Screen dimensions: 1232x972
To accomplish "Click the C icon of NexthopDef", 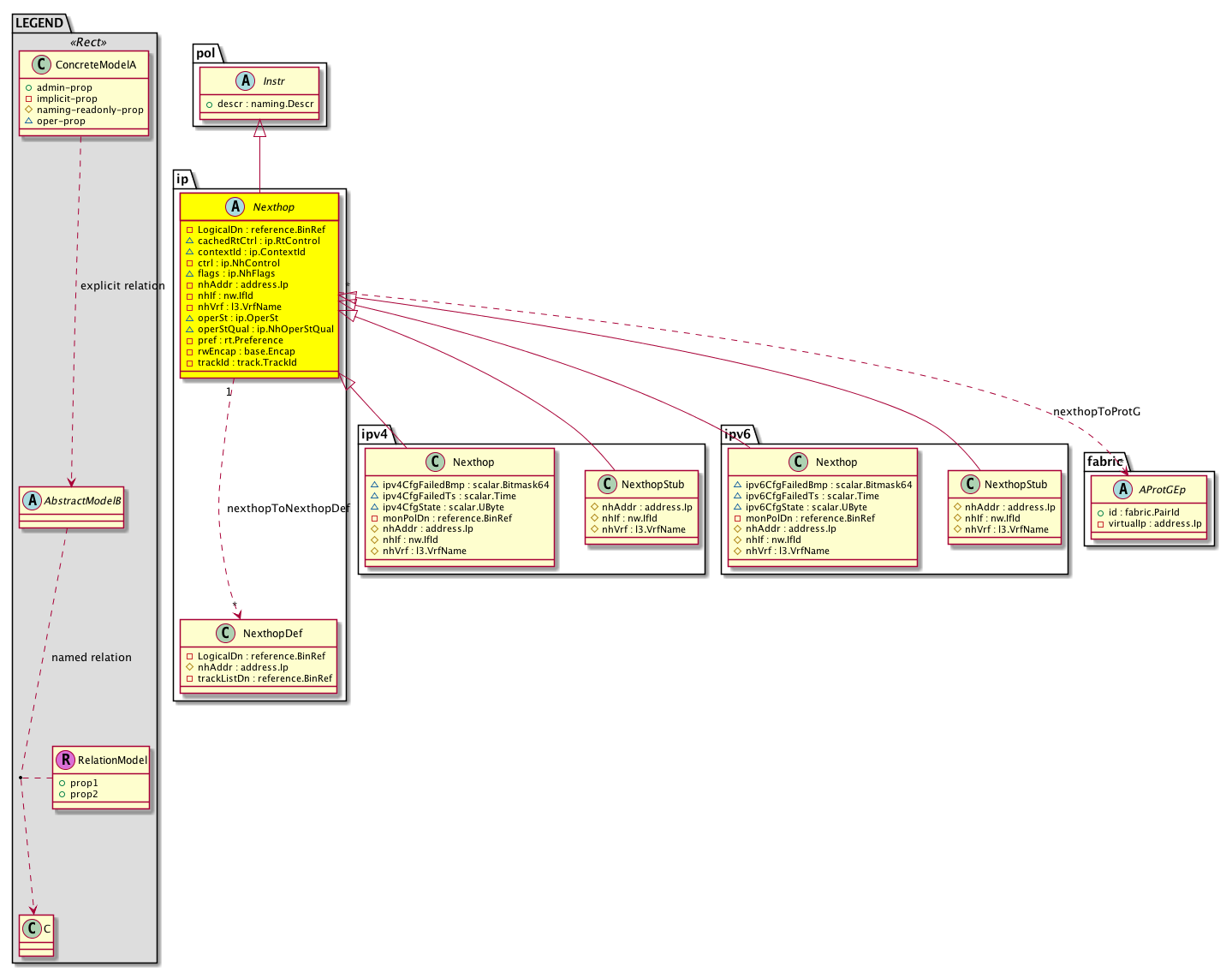I will [225, 633].
